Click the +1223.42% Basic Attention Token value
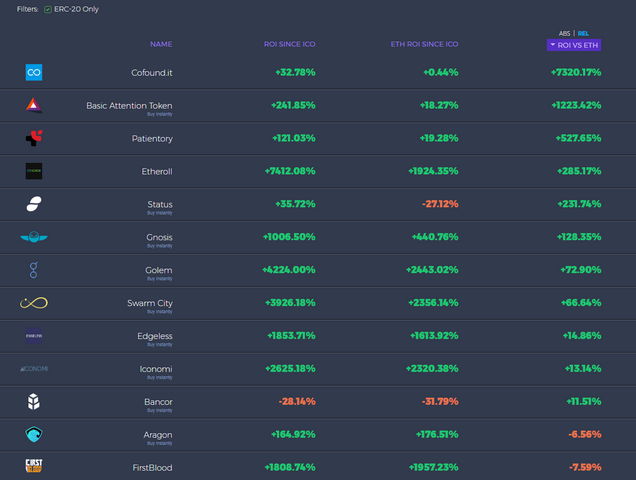636x480 pixels. (576, 105)
